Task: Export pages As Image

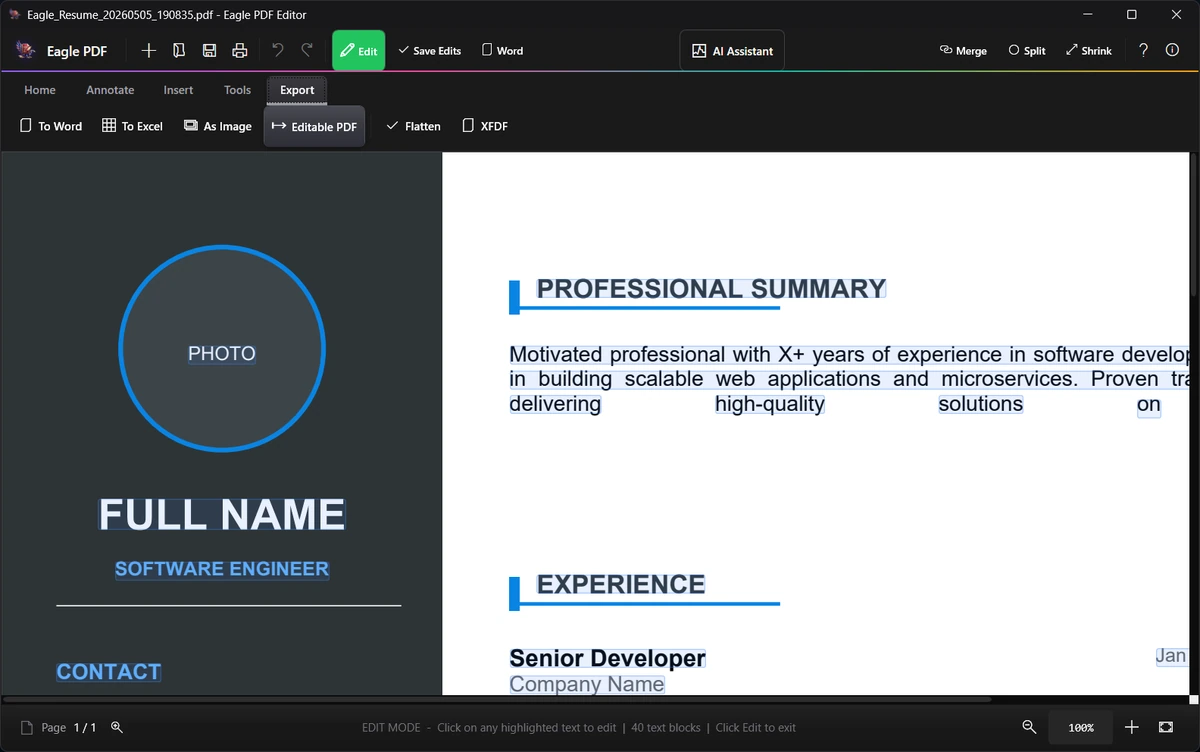Action: 217,126
